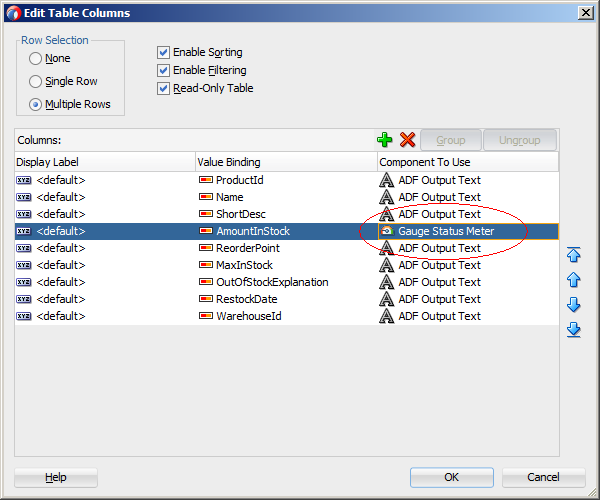Screen dimensions: 600x500
Task: Select the Multiple Rows option
Action: 35,104
